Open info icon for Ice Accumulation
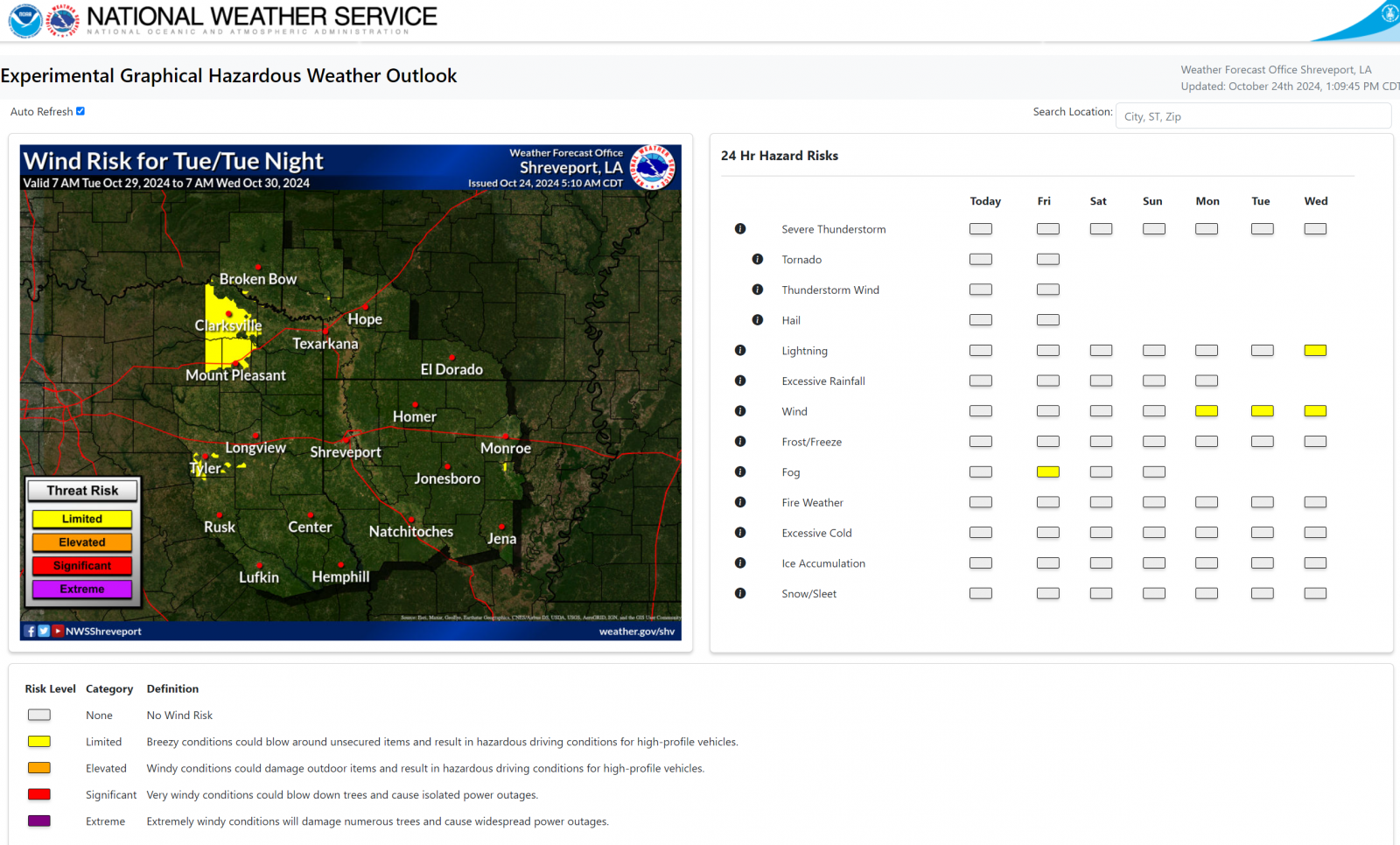The width and height of the screenshot is (1400, 845). point(740,562)
